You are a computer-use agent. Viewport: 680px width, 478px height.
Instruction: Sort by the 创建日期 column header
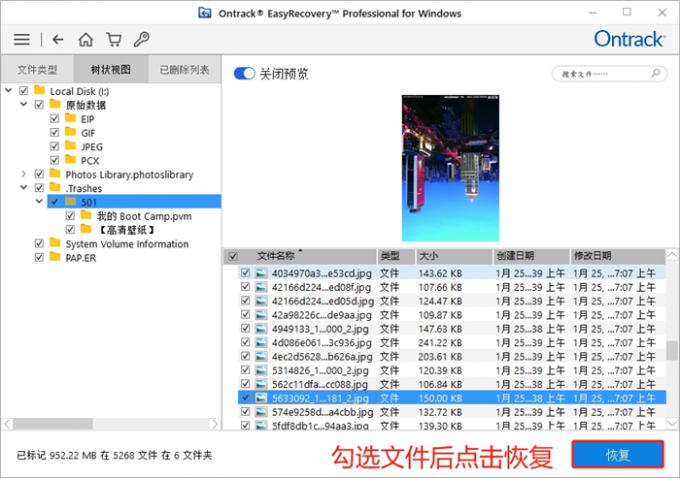[531, 256]
